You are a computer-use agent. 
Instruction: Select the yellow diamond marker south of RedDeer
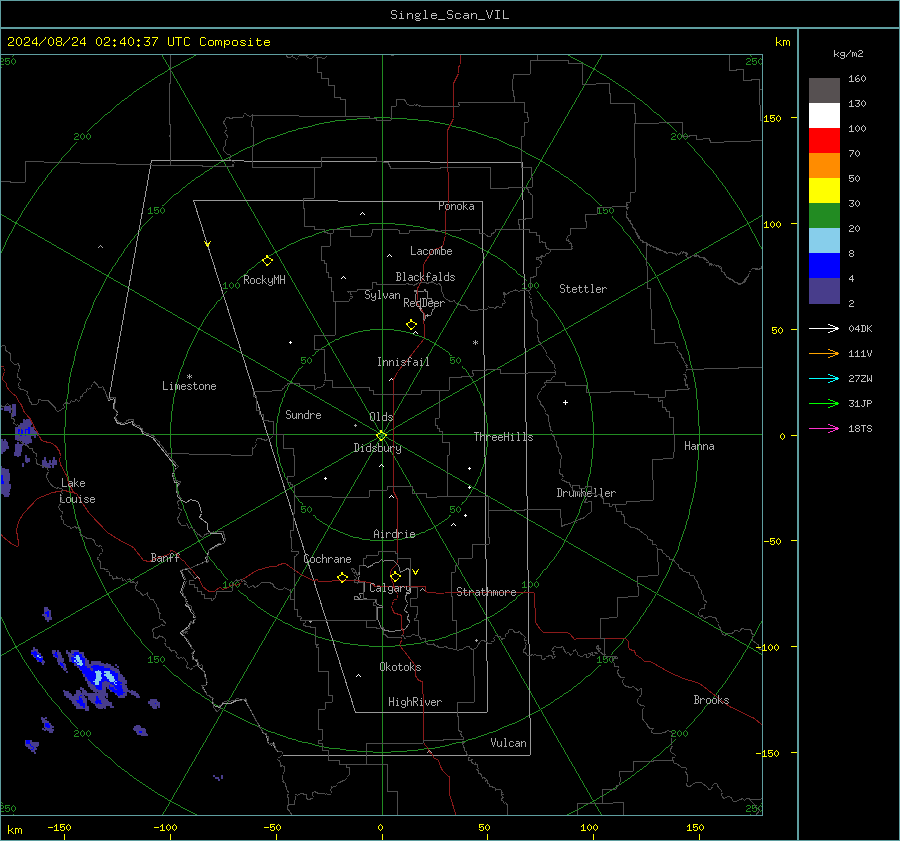(x=411, y=325)
